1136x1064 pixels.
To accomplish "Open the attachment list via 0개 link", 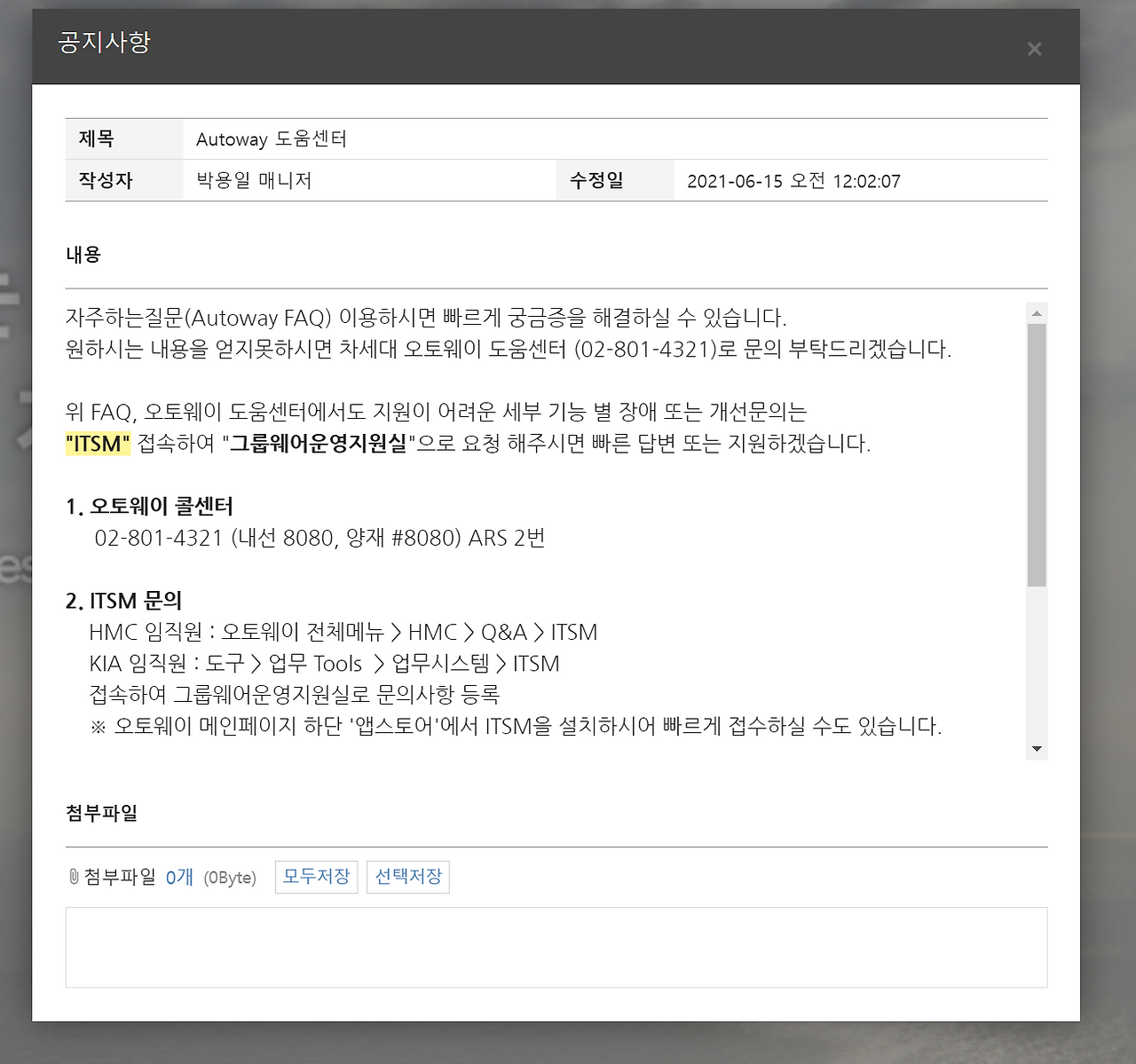I will pos(180,877).
